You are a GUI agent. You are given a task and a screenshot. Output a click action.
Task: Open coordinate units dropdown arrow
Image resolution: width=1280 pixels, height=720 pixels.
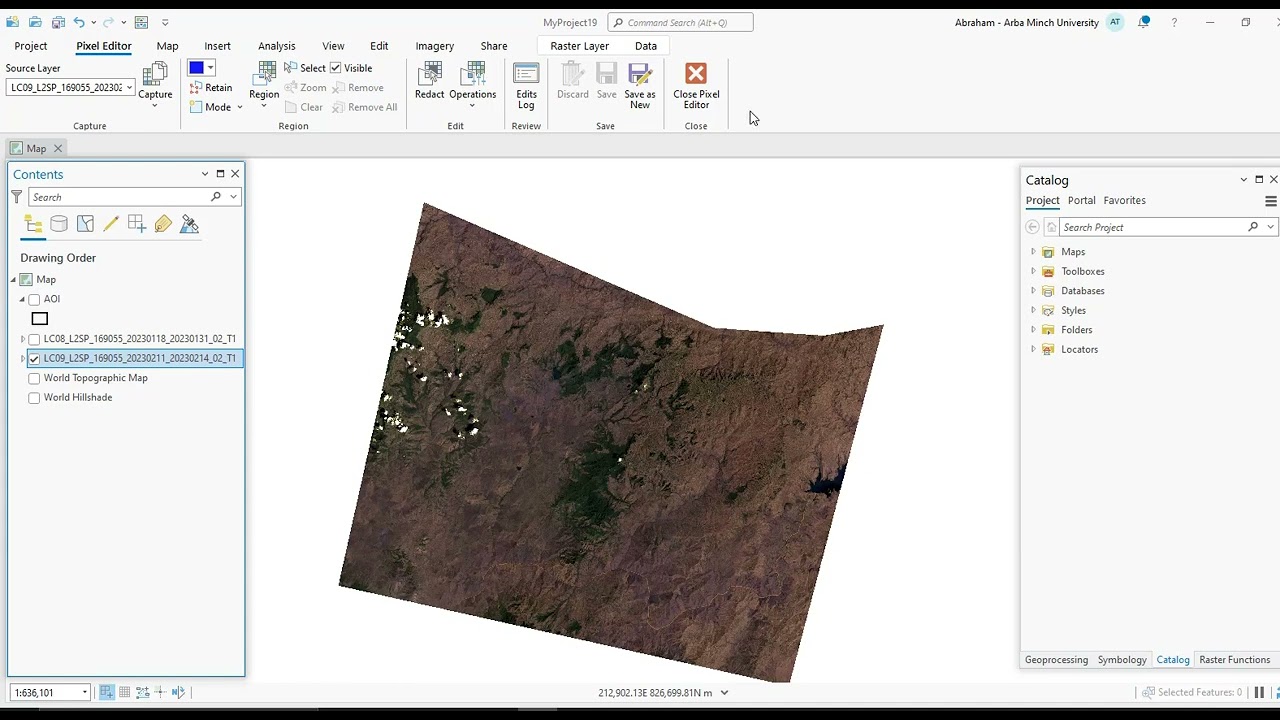[724, 692]
